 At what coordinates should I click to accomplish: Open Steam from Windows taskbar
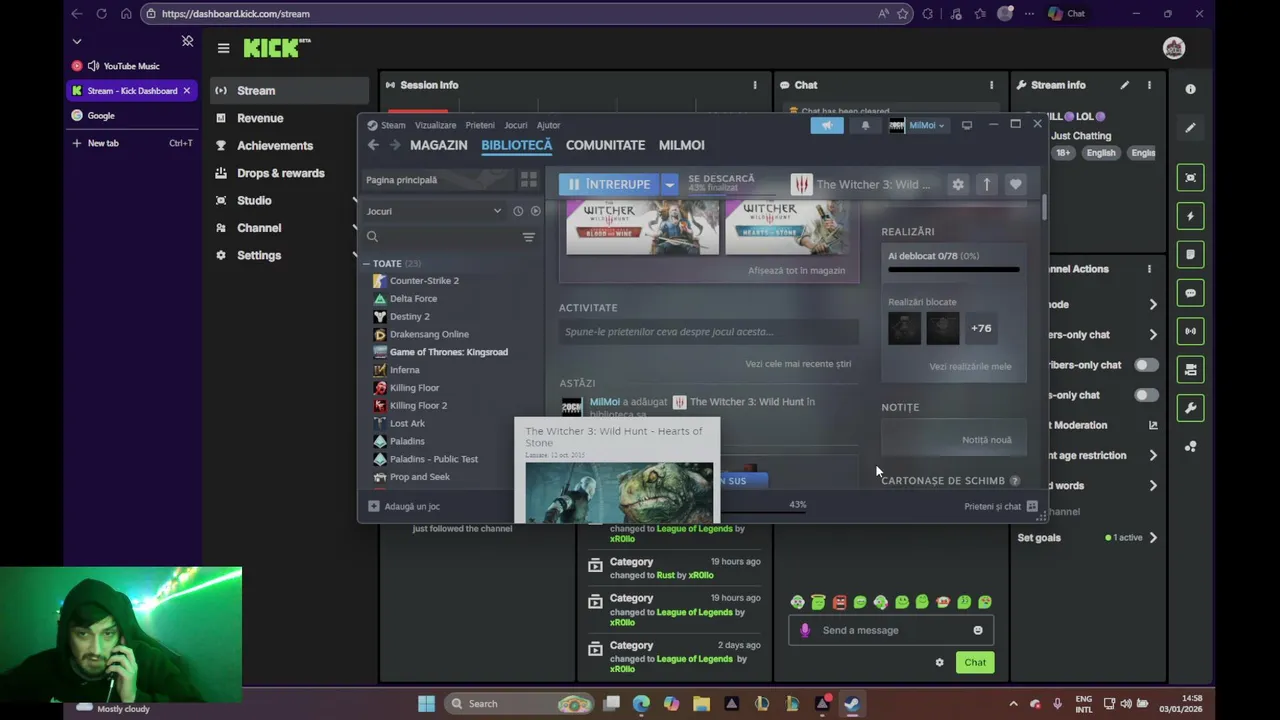tap(851, 703)
